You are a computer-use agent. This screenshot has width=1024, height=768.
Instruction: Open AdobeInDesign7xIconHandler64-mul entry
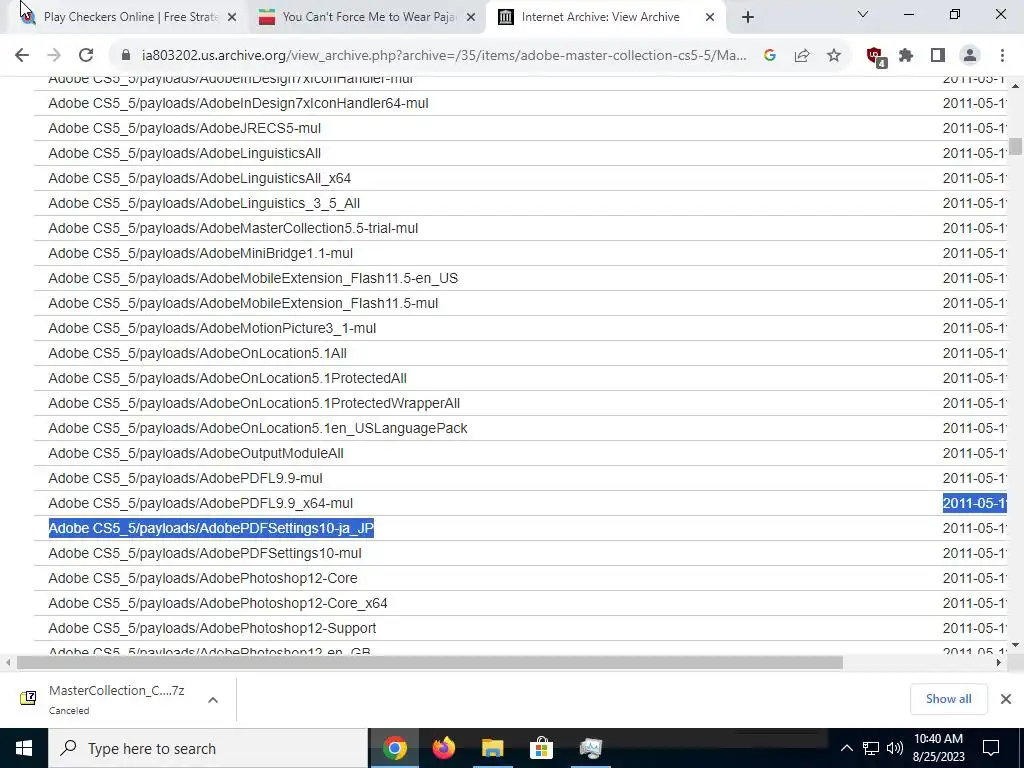click(x=238, y=103)
